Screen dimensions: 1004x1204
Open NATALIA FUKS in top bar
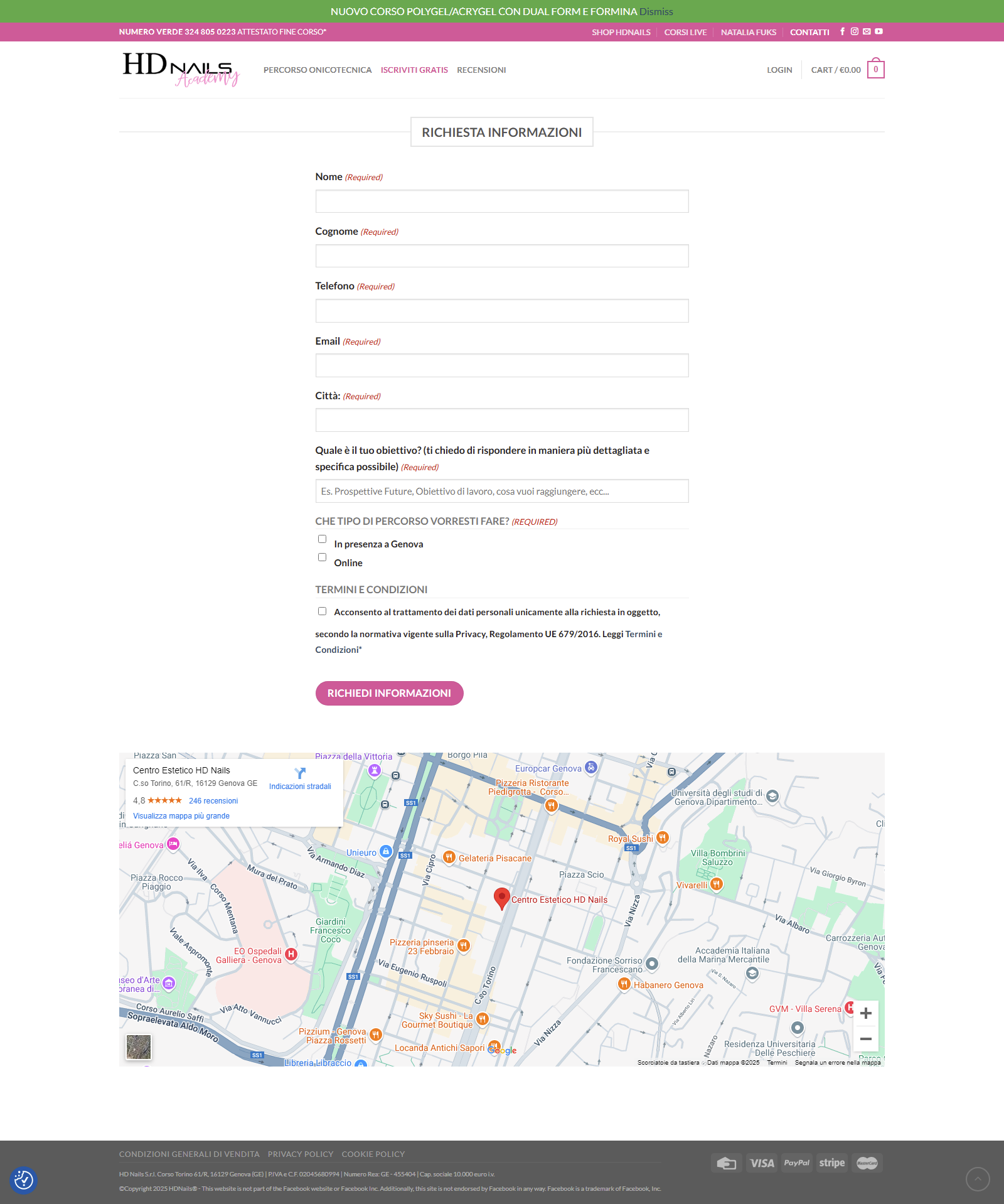(749, 32)
